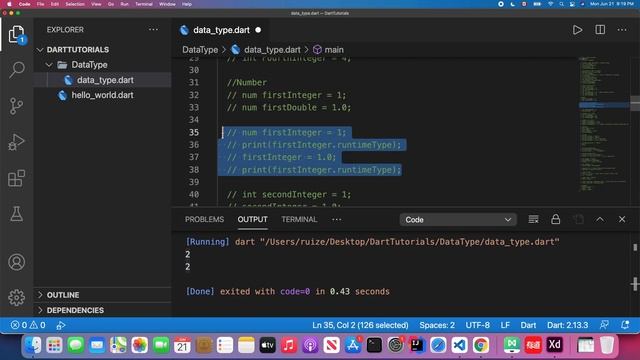
Task: Open the Apple menu
Action: 9,4
